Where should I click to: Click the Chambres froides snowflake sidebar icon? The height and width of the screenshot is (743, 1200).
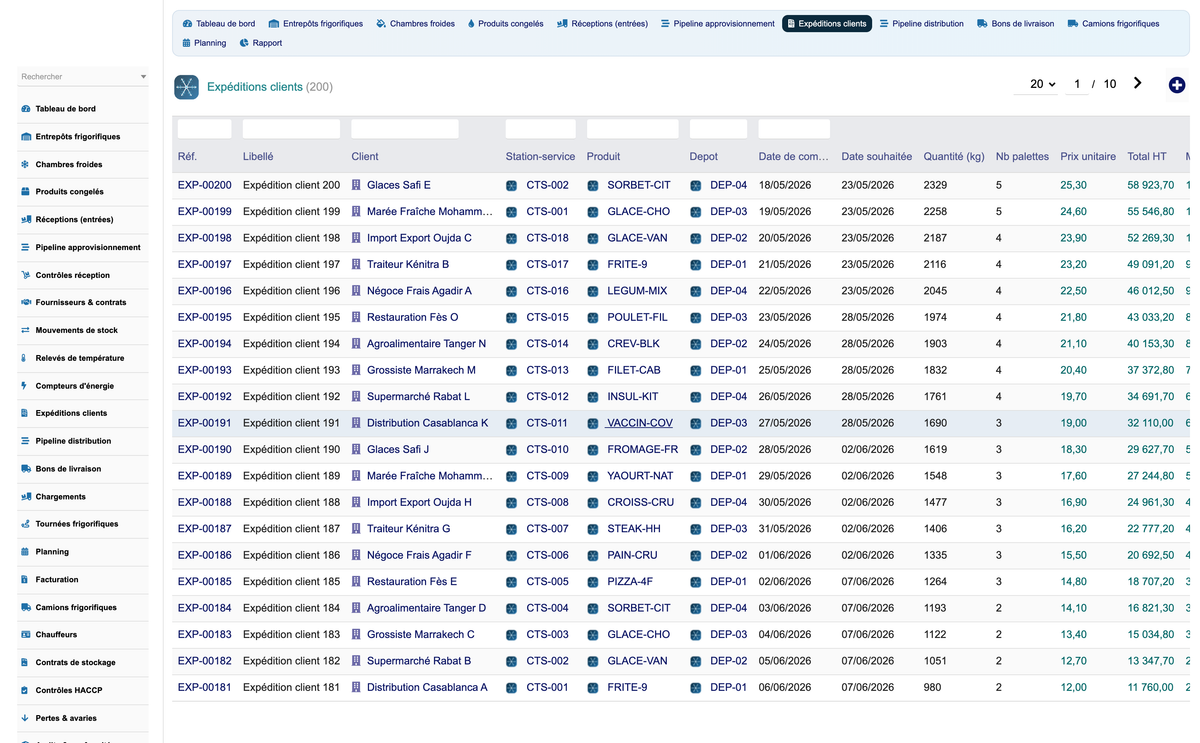(25, 164)
